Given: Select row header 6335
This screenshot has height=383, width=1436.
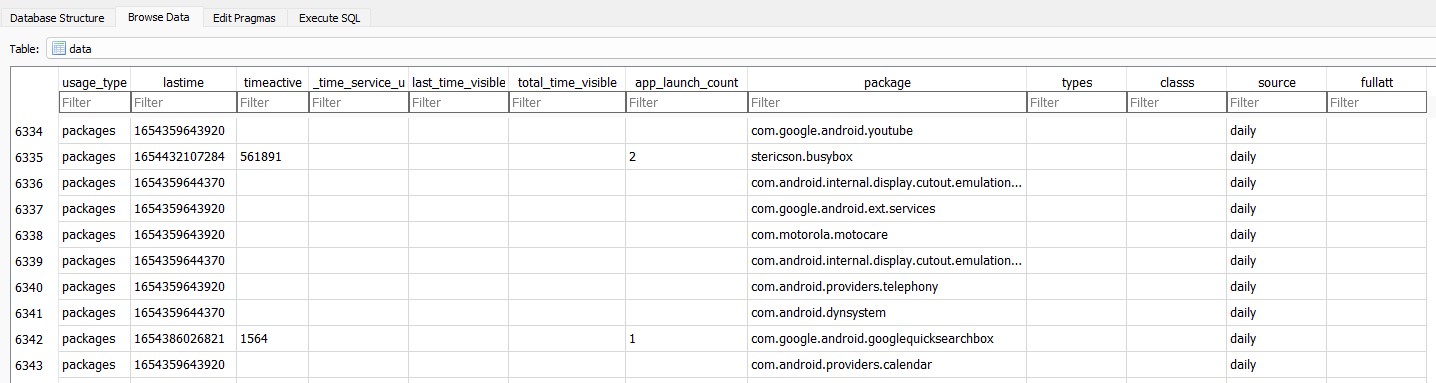Looking at the screenshot, I should [x=34, y=157].
